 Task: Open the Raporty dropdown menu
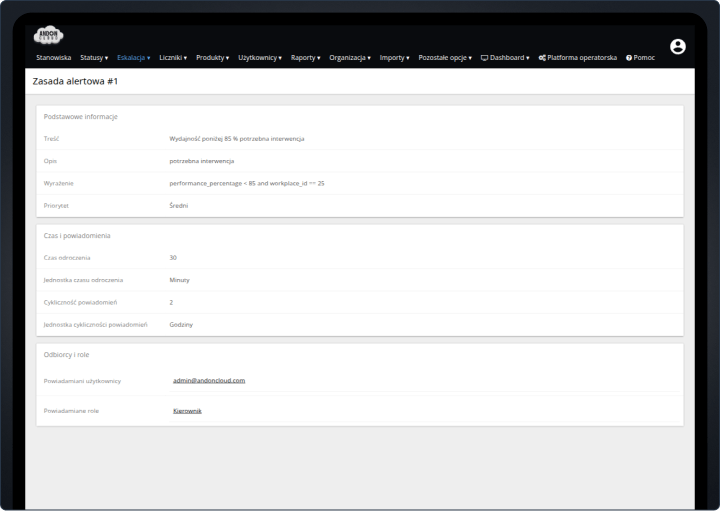[x=305, y=58]
